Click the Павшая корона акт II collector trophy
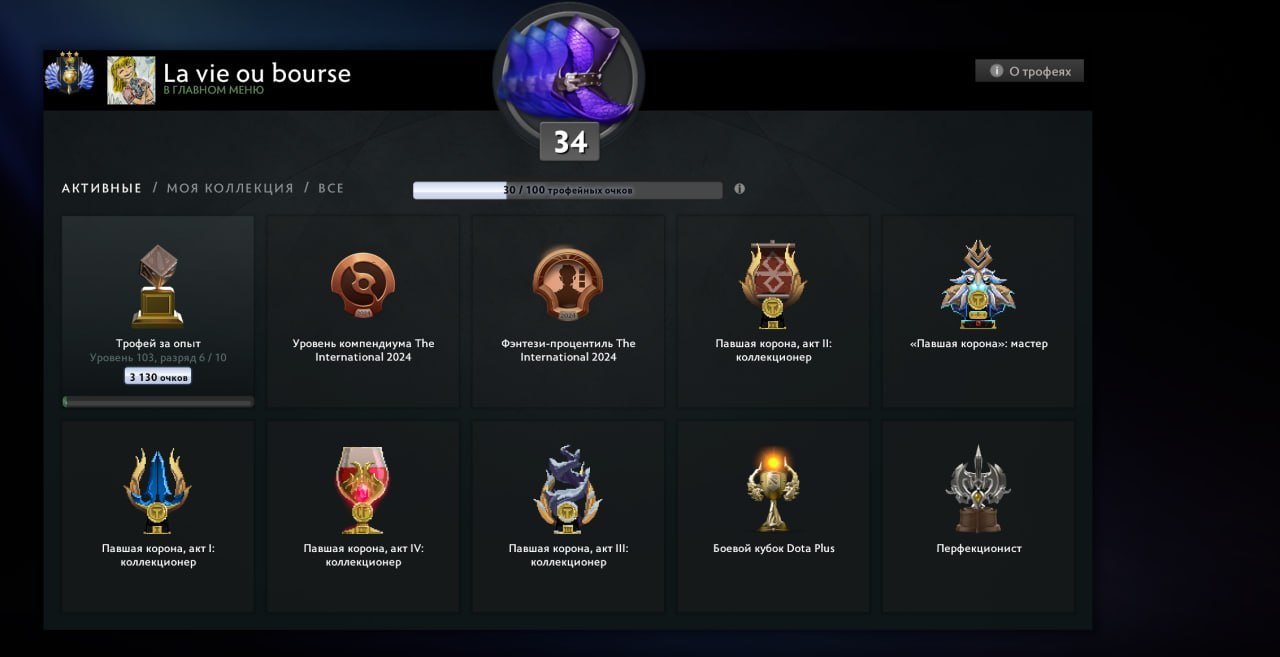This screenshot has height=657, width=1280. [x=773, y=284]
